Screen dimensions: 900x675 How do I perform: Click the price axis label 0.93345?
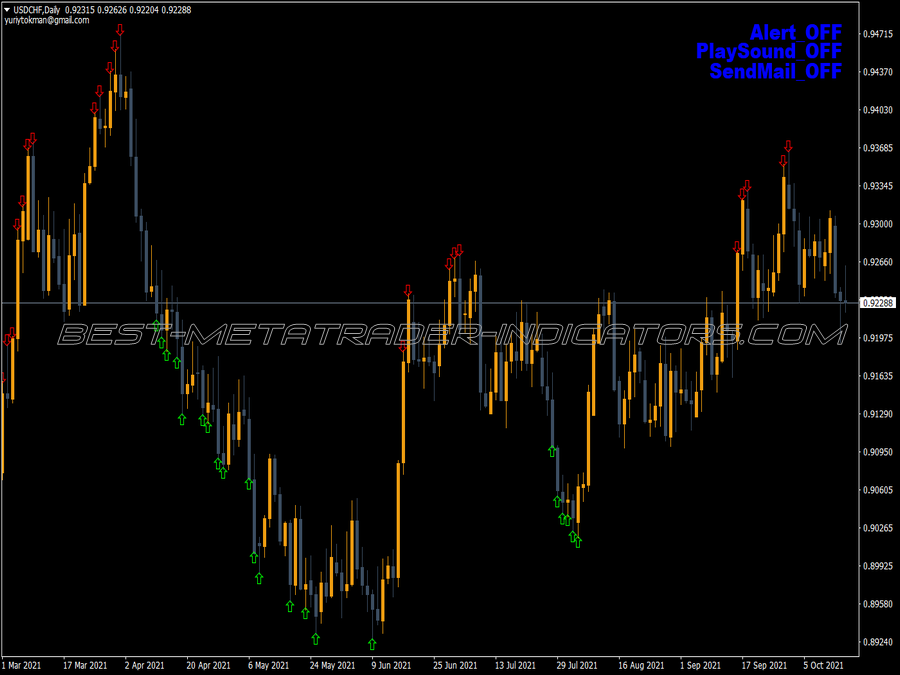point(878,186)
